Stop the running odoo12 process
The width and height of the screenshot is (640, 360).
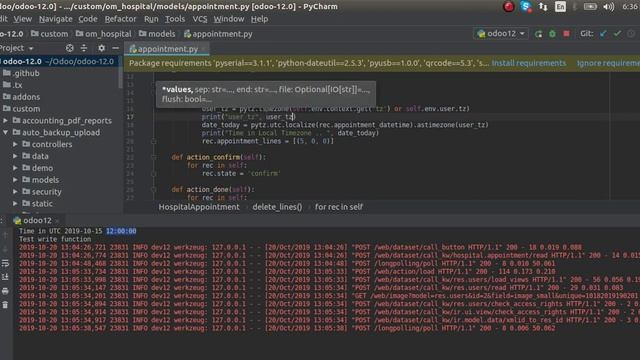(566, 34)
